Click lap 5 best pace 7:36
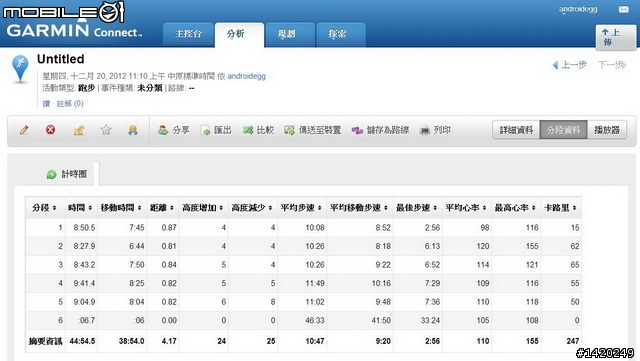 [x=432, y=302]
